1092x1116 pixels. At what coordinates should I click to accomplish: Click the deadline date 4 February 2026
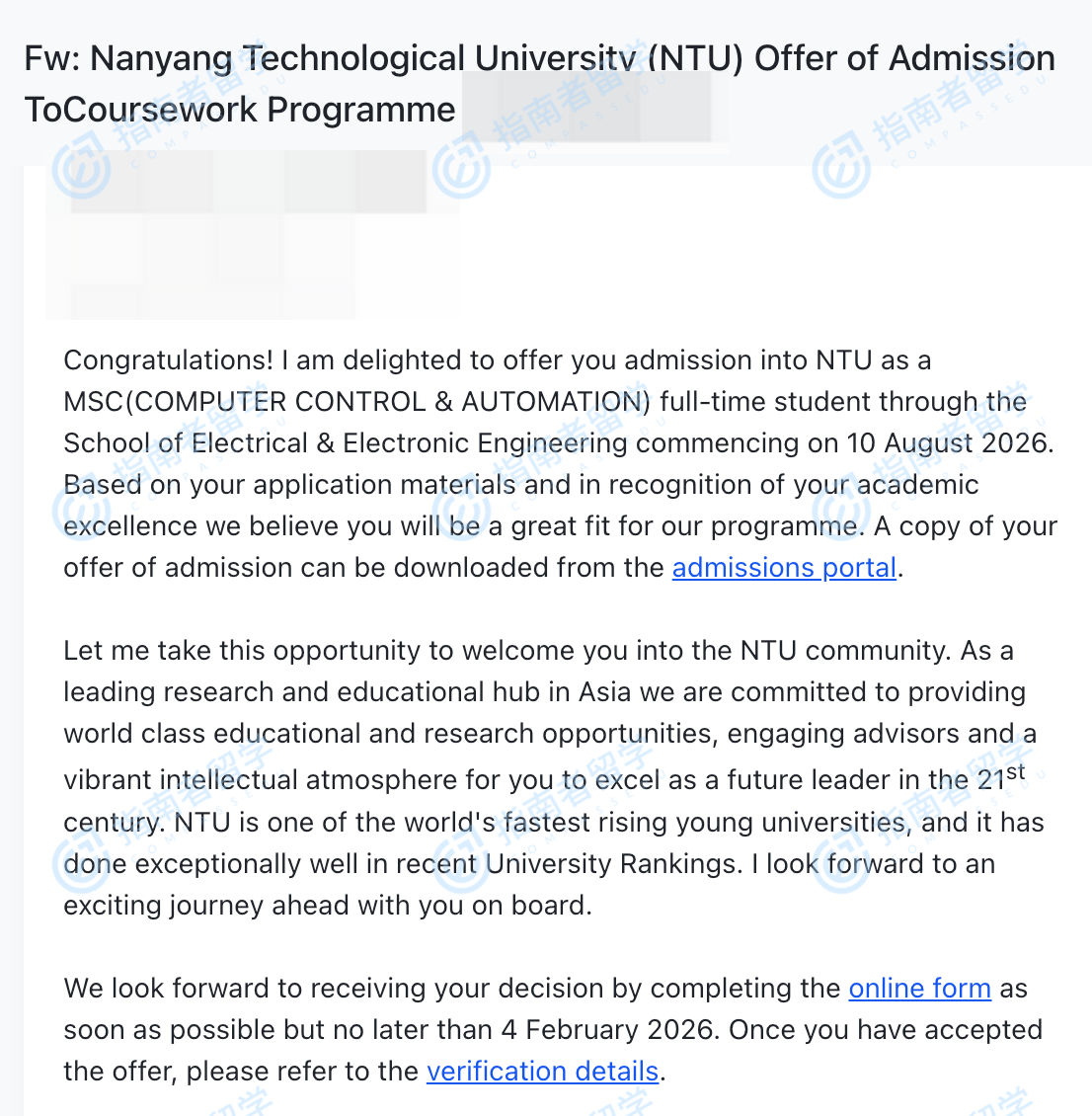(x=607, y=1030)
